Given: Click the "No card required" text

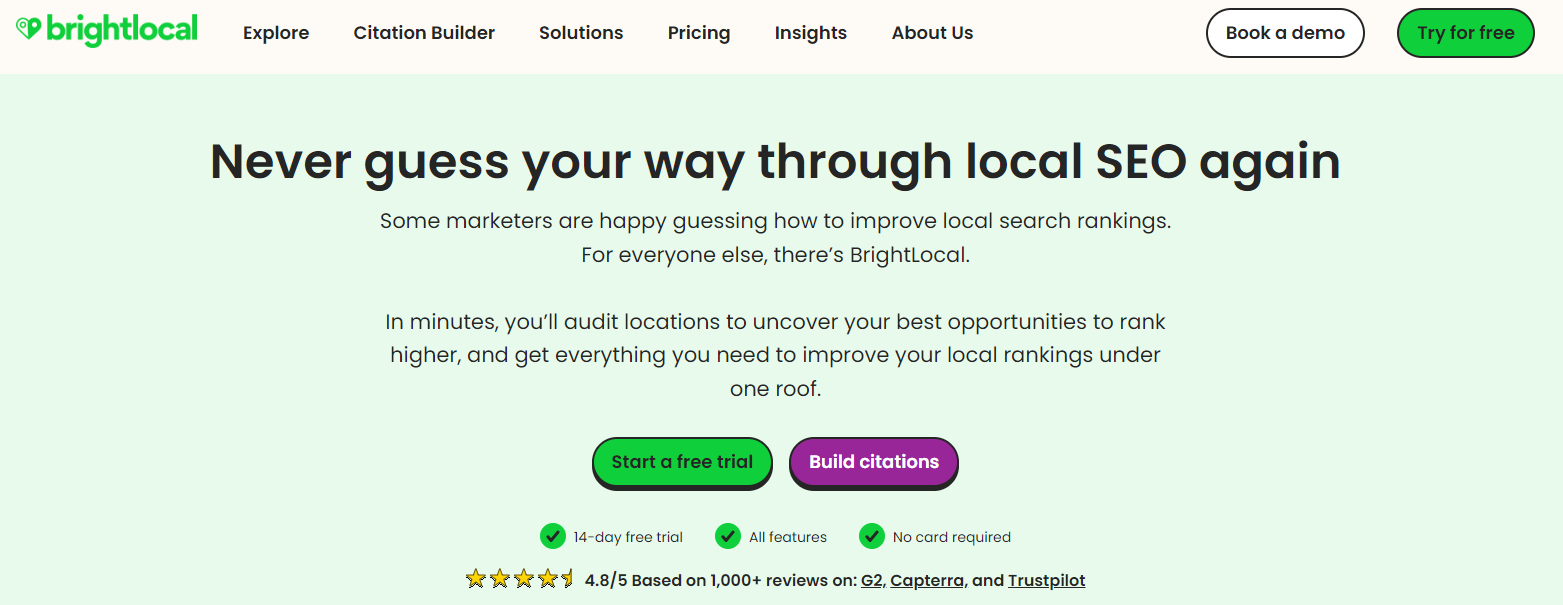Looking at the screenshot, I should point(952,538).
